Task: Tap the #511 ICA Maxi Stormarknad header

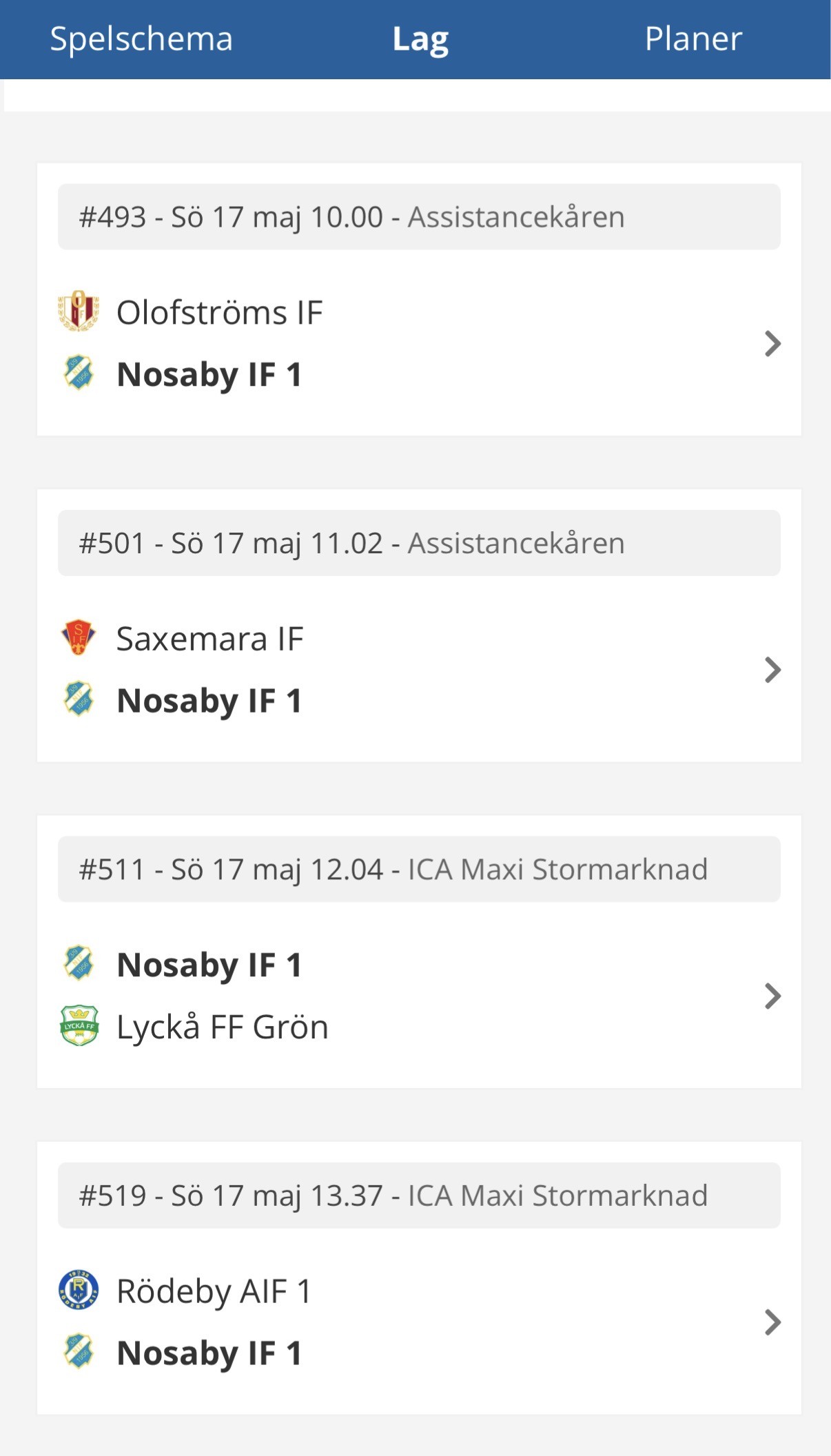Action: point(419,869)
